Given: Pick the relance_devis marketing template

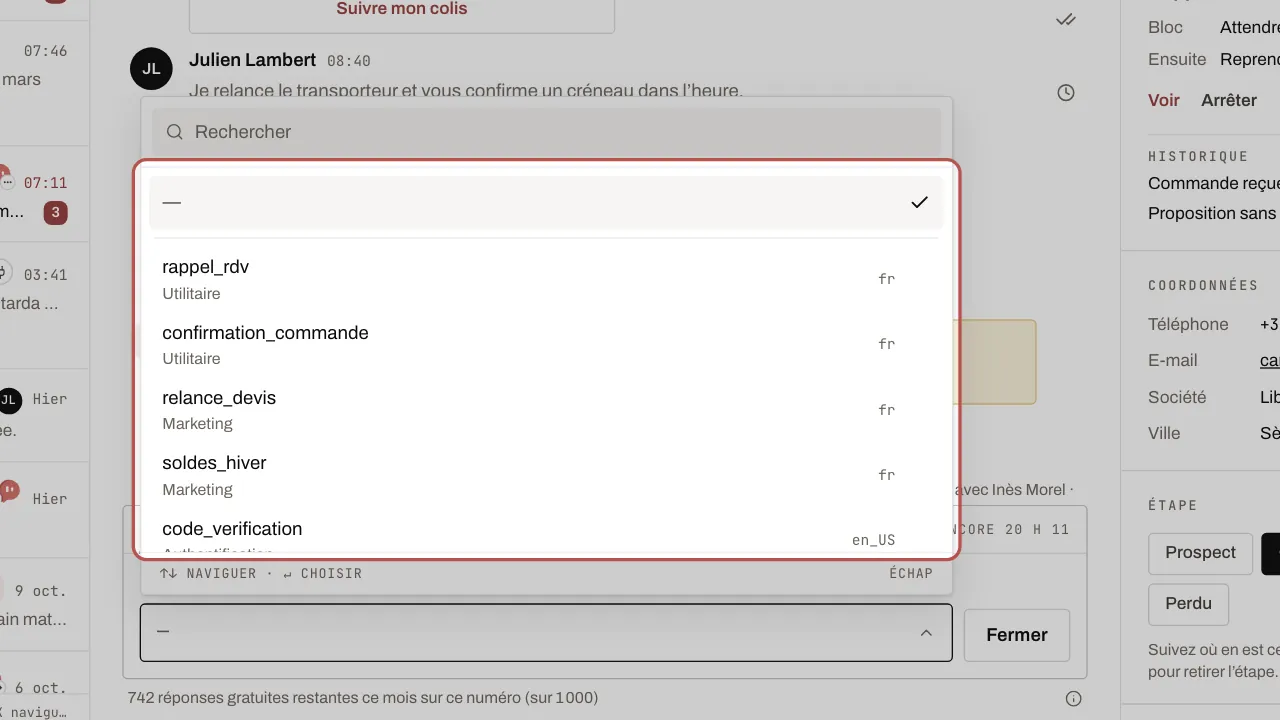Looking at the screenshot, I should tap(546, 410).
